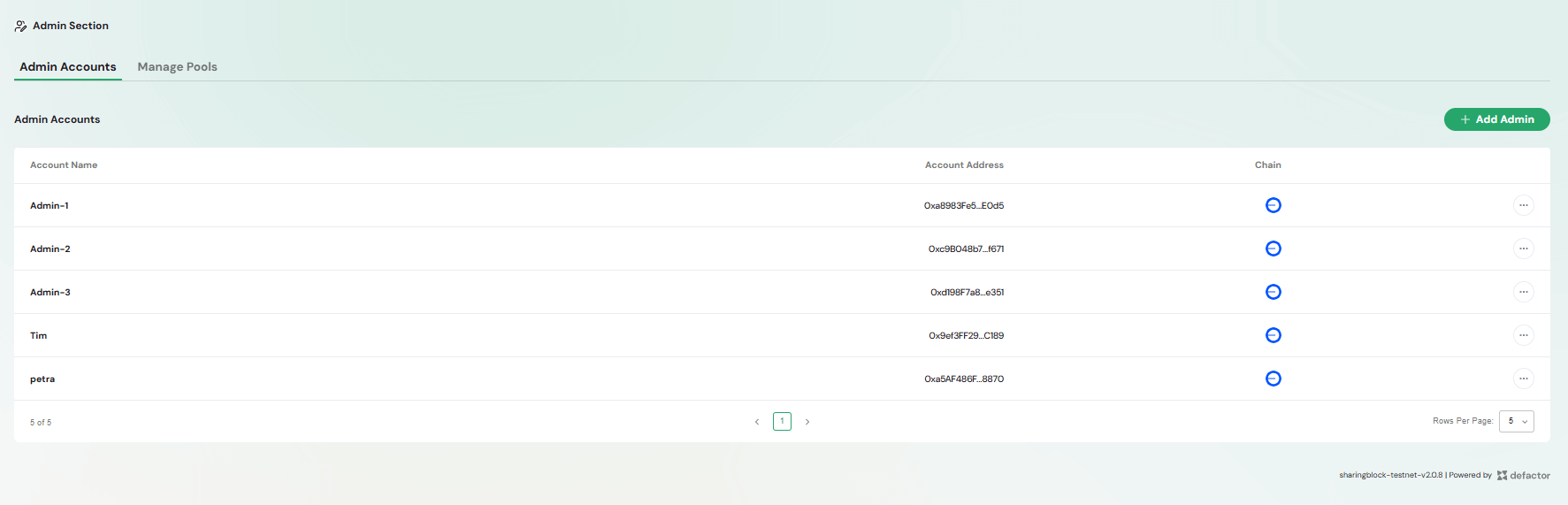Click address 0xa8983Fe5...E0d5

[x=964, y=205]
